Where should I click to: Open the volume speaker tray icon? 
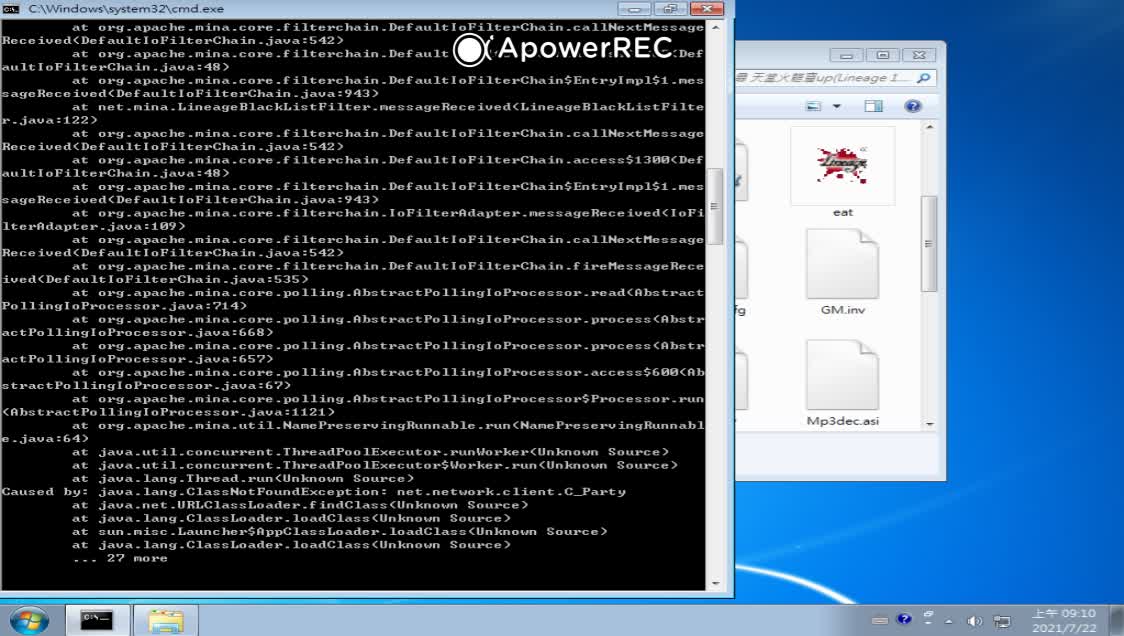pyautogui.click(x=973, y=621)
